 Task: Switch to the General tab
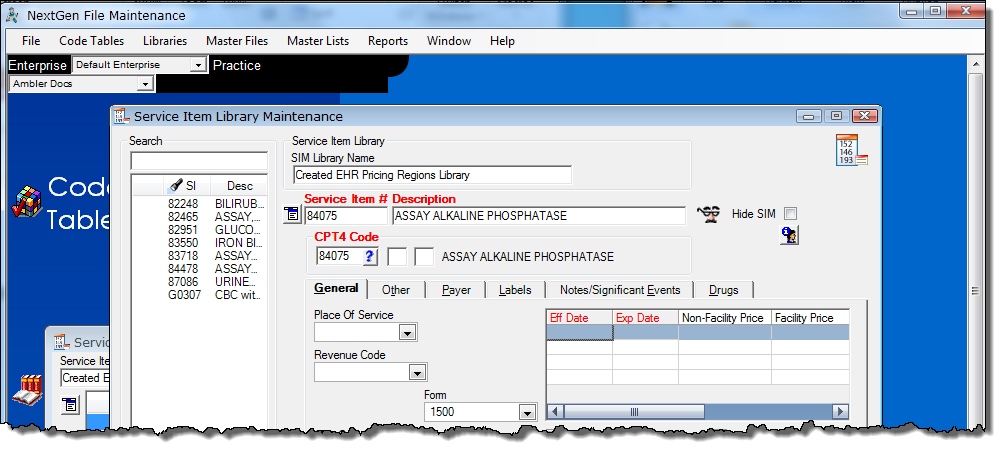tap(336, 288)
